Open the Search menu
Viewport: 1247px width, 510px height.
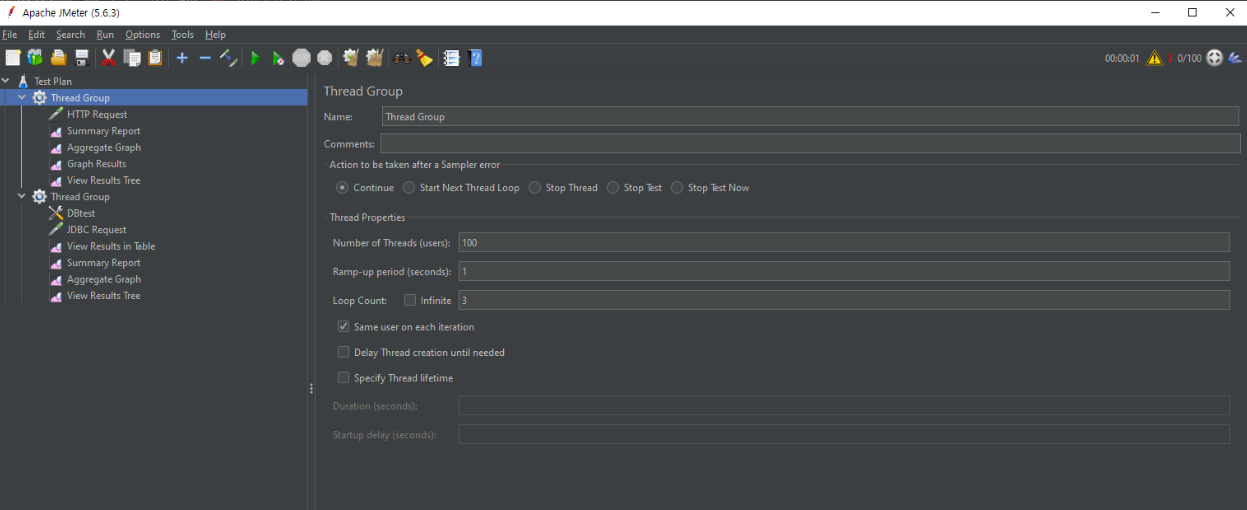pos(71,34)
